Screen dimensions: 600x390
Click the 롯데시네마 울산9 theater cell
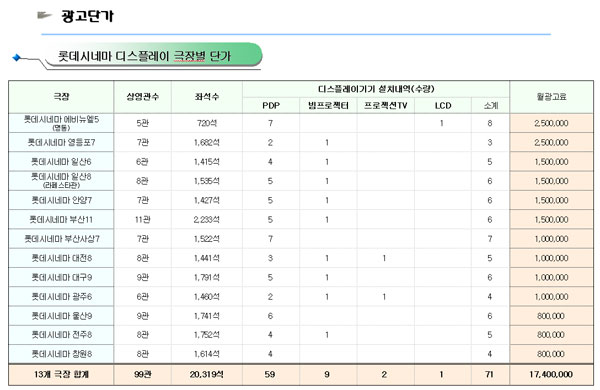click(x=61, y=316)
